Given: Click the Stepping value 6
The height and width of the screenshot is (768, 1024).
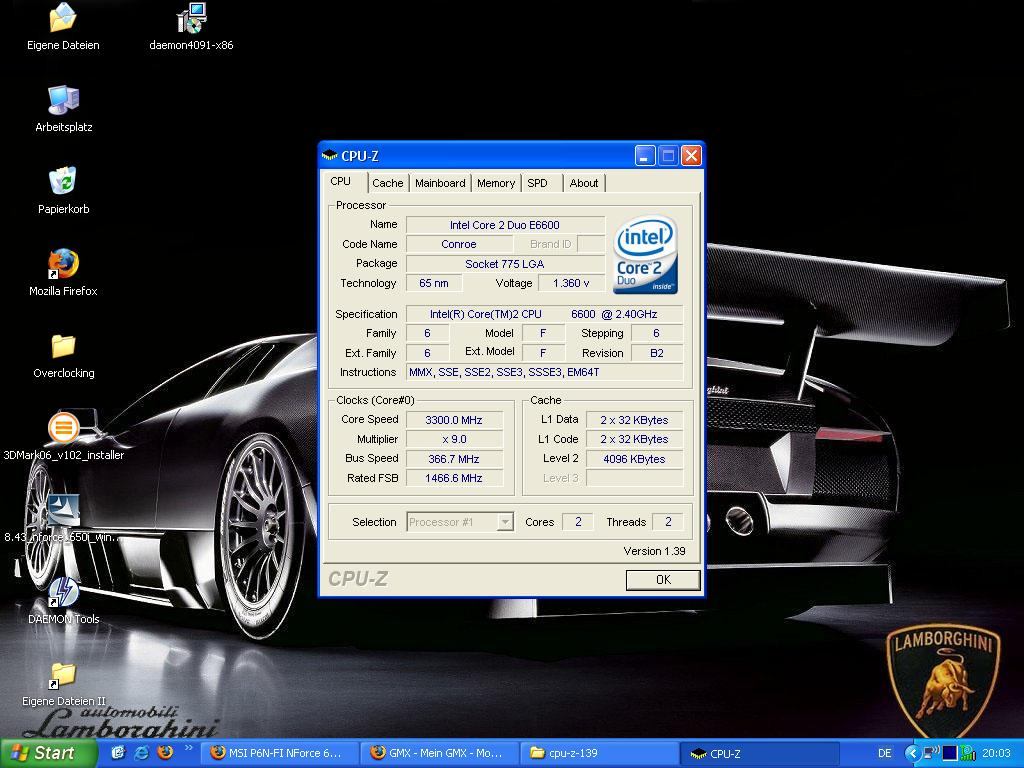Looking at the screenshot, I should tap(656, 333).
